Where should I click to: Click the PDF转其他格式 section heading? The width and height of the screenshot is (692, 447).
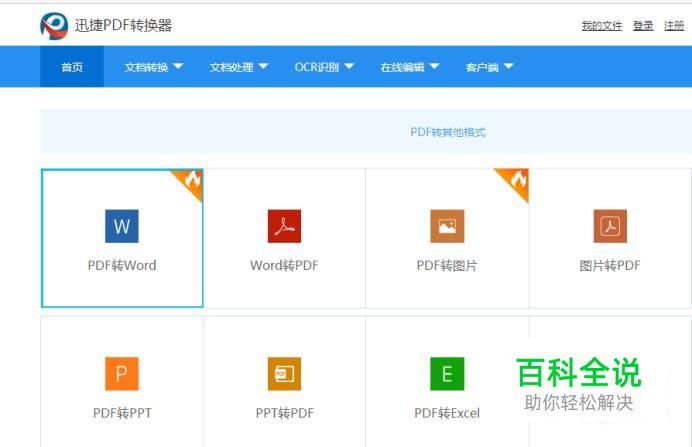[448, 132]
